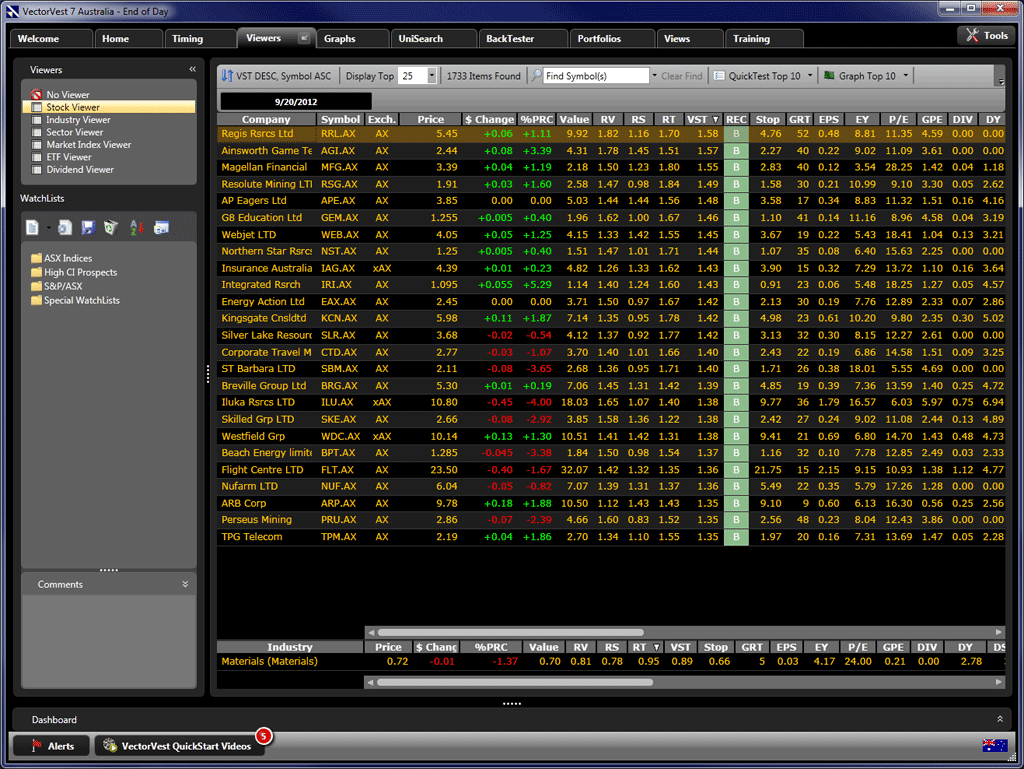The image size is (1024, 769).
Task: Click the A-Z sort watchlists icon
Action: click(x=137, y=228)
